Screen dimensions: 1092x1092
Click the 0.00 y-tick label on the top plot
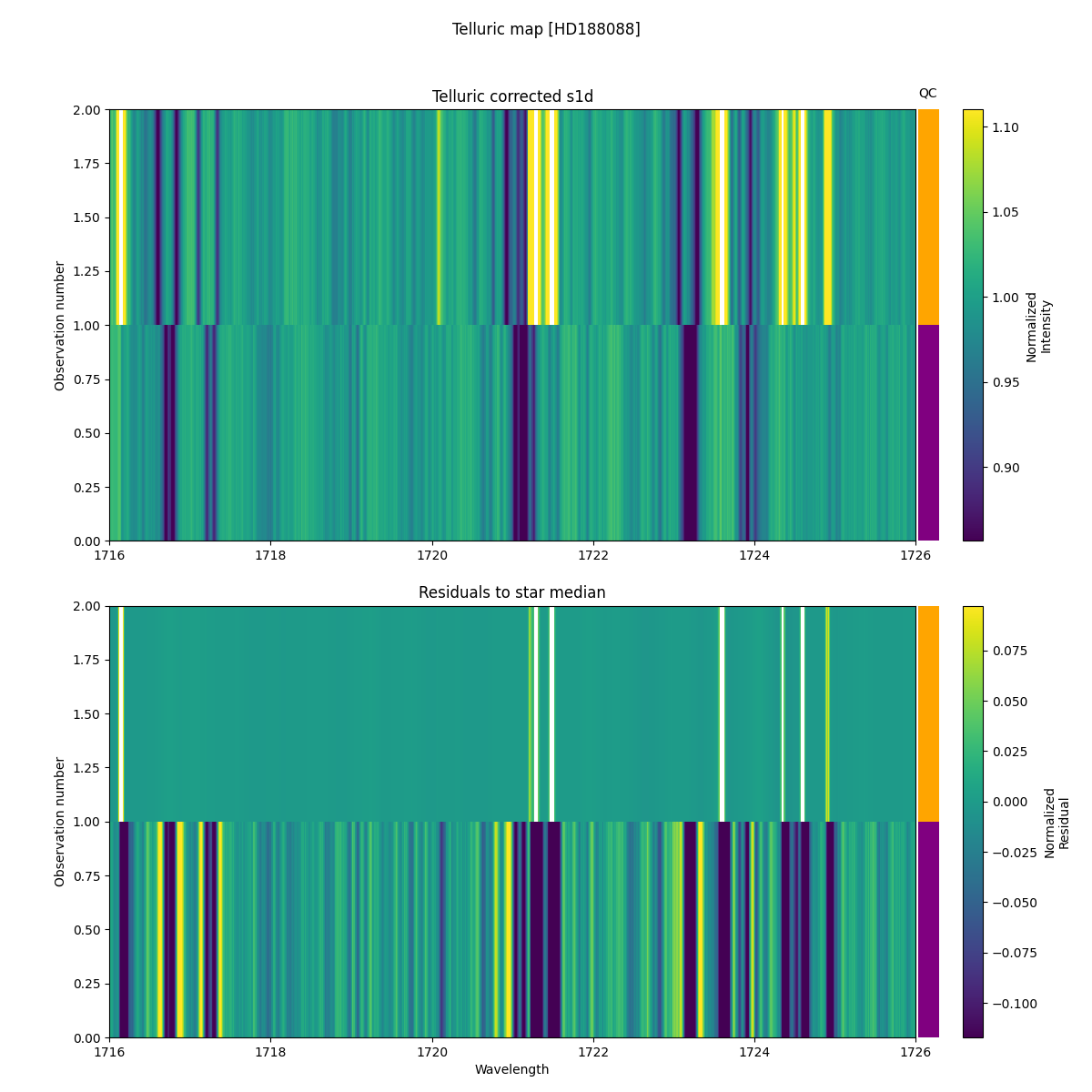(x=88, y=541)
